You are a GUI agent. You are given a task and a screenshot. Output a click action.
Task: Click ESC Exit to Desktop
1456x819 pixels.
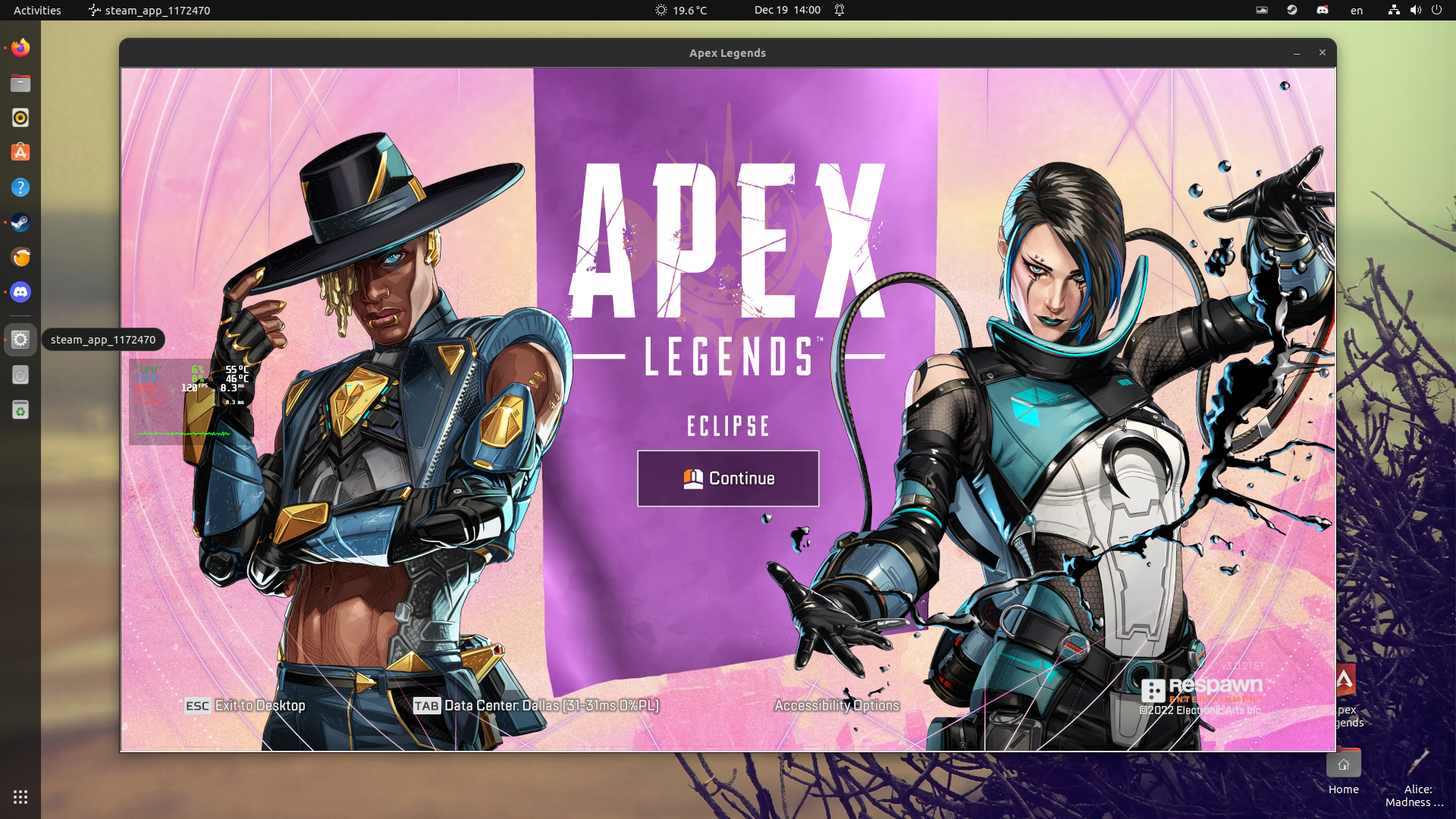[245, 706]
